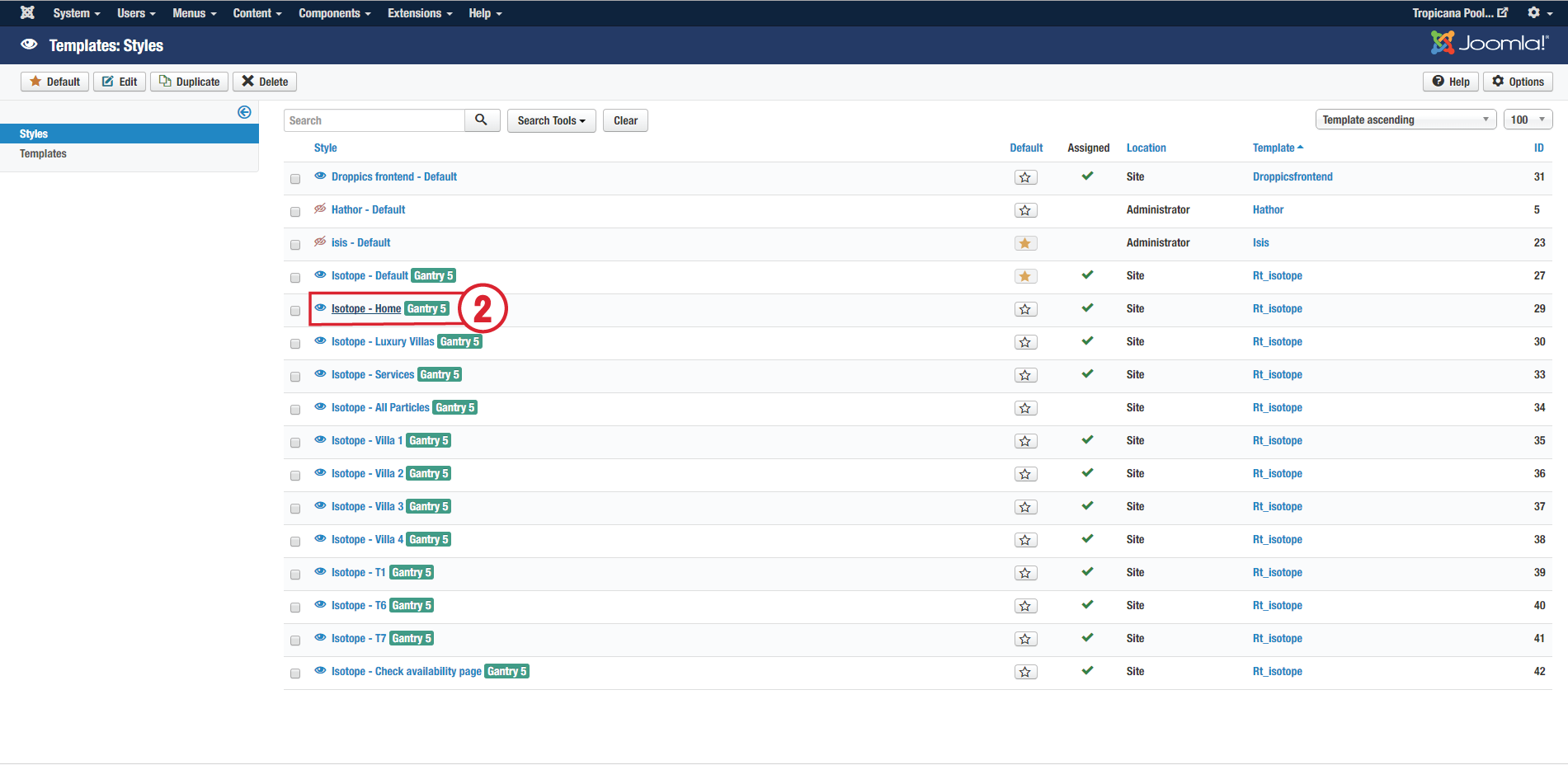The width and height of the screenshot is (1568, 765).
Task: Open the 100 list limit dropdown
Action: 1528,120
